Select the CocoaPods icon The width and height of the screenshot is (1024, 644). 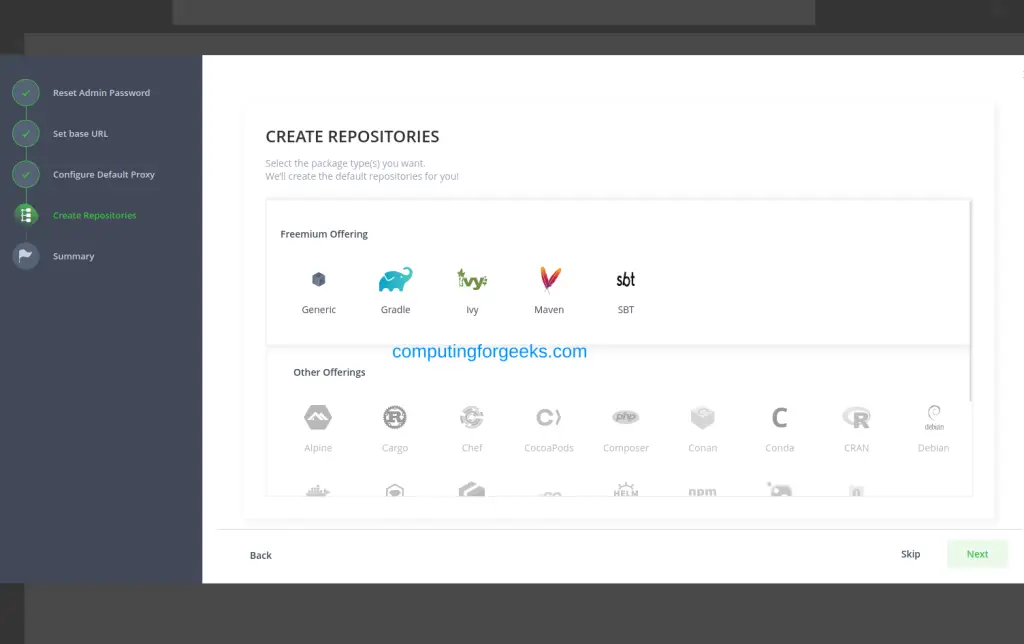click(549, 417)
